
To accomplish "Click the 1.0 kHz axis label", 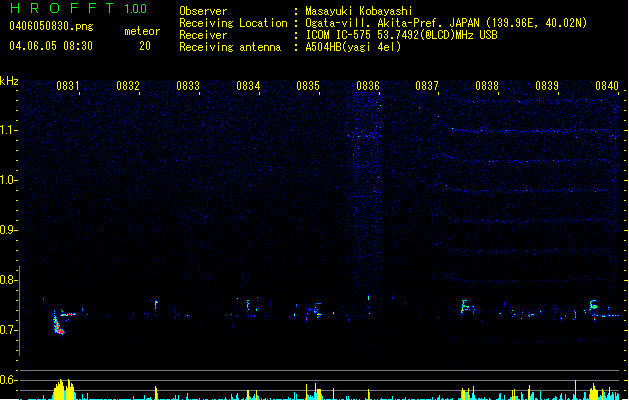I will click(8, 180).
